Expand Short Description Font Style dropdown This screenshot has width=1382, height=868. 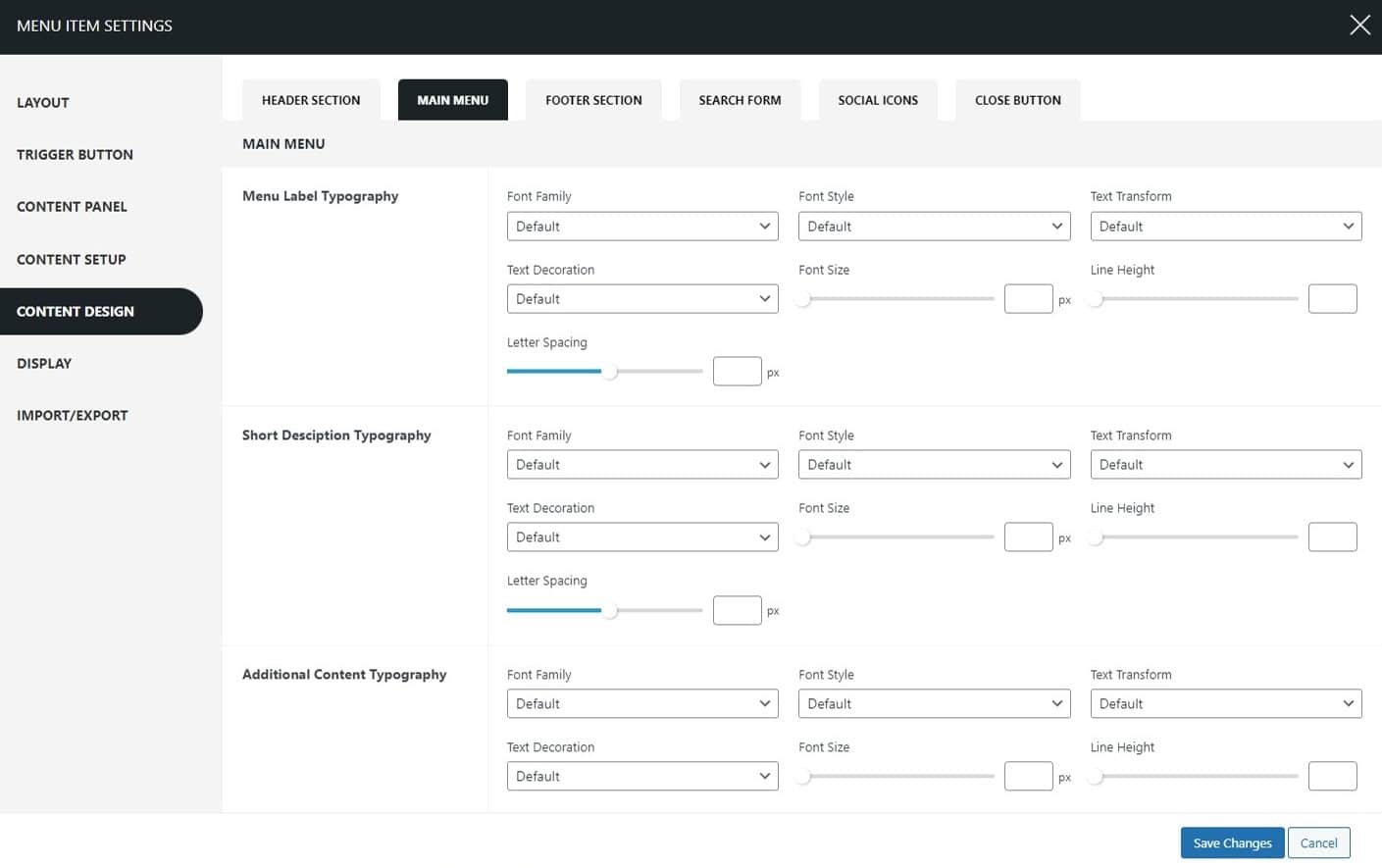coord(934,464)
